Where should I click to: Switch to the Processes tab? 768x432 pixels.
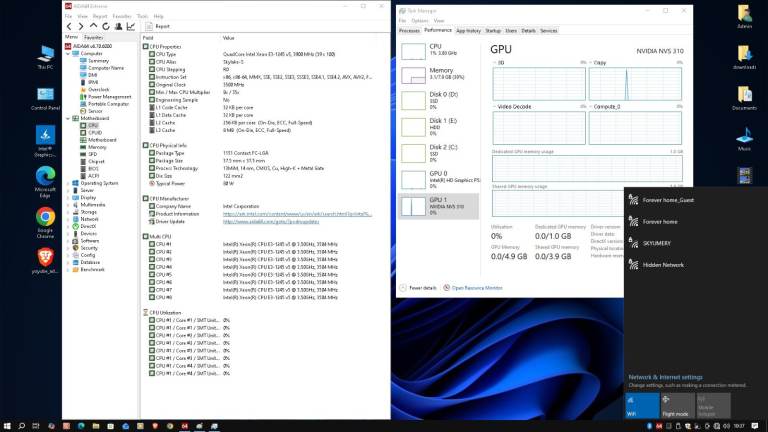pyautogui.click(x=410, y=31)
